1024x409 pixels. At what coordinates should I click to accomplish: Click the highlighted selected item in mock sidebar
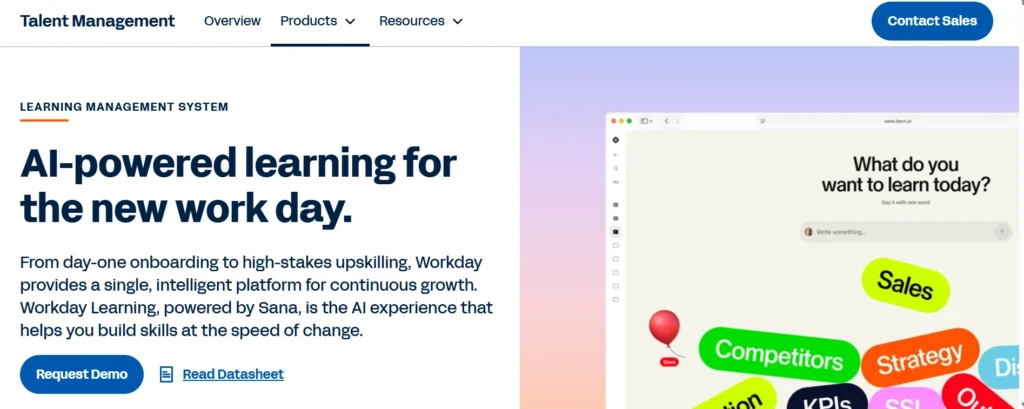tap(616, 232)
